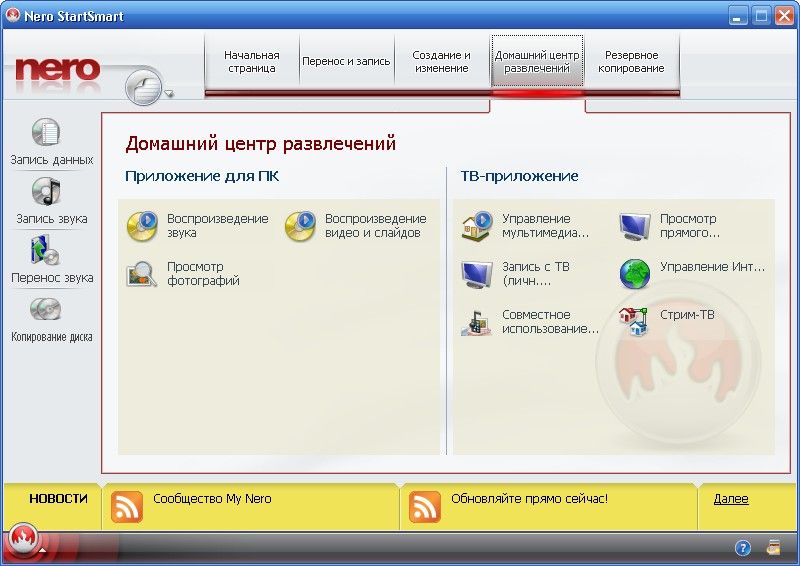This screenshot has width=800, height=566.
Task: Click the Совместное использование icon
Action: [477, 323]
